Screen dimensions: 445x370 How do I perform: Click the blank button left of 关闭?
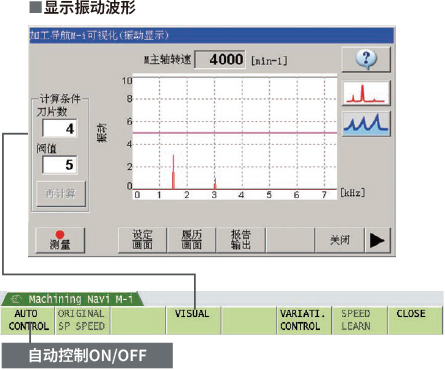coord(290,240)
